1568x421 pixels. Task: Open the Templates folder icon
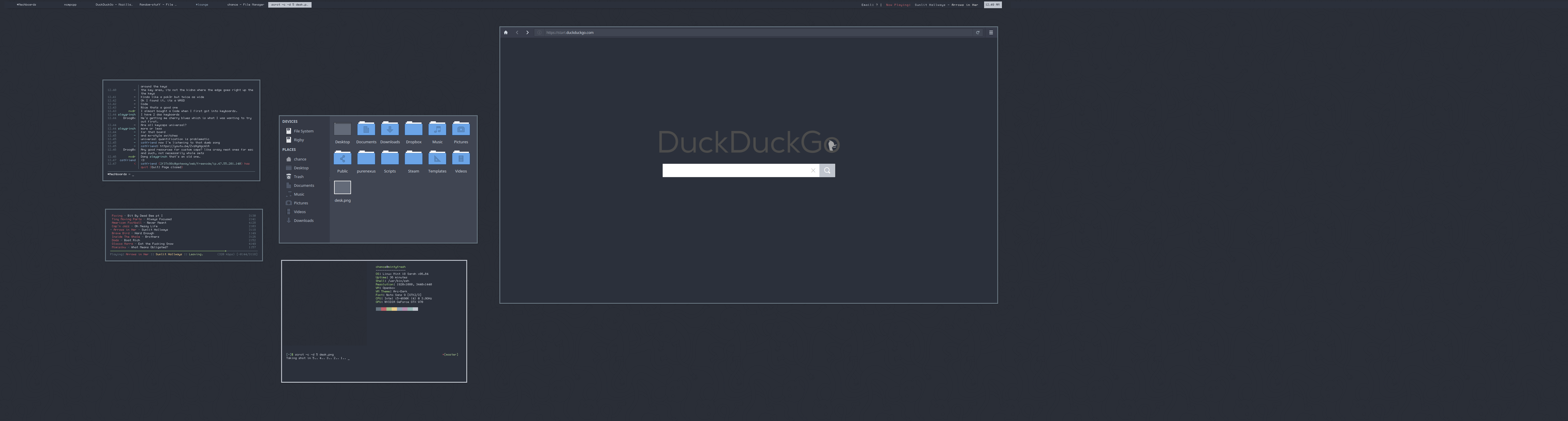pyautogui.click(x=437, y=158)
